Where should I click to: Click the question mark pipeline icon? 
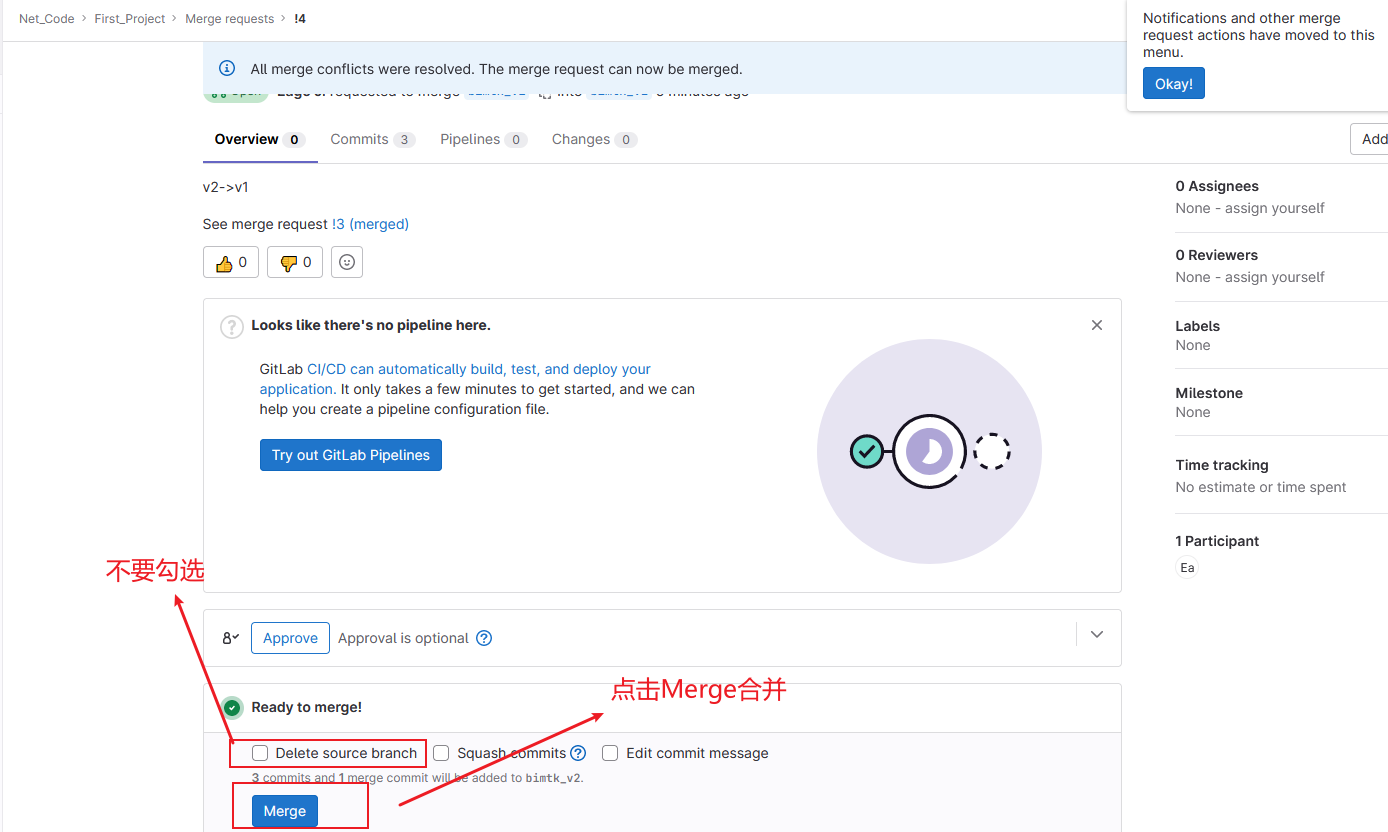tap(232, 326)
